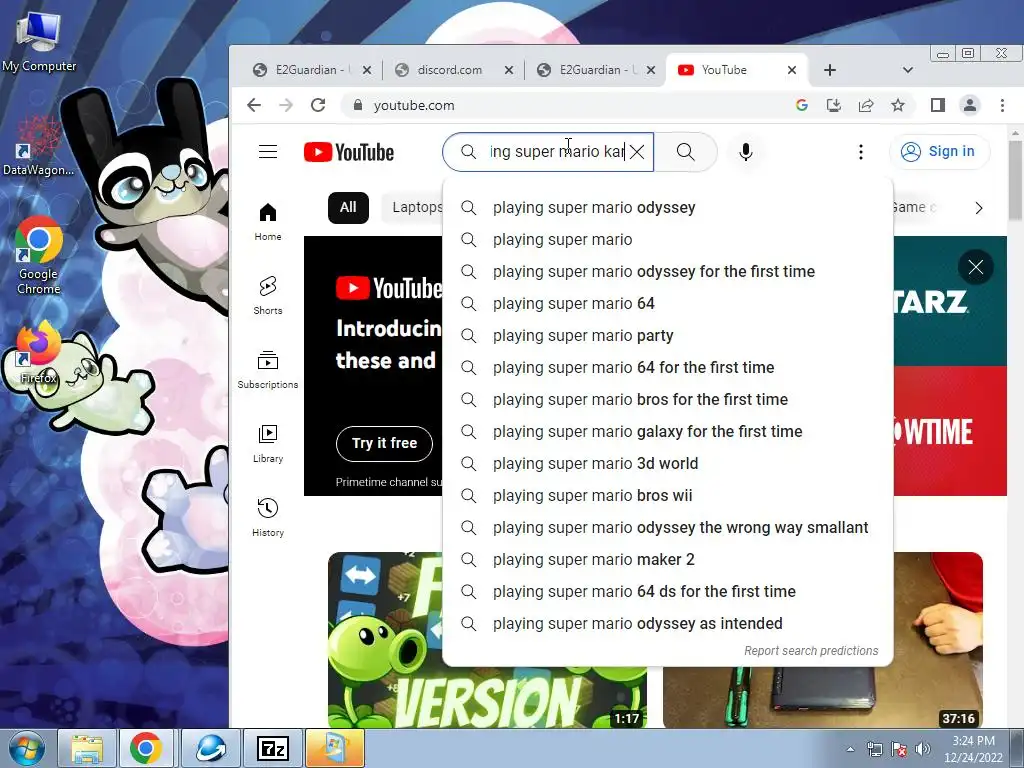Choose suggestion playing super mario bros wii
Screen dimensions: 1024x768
(667, 496)
